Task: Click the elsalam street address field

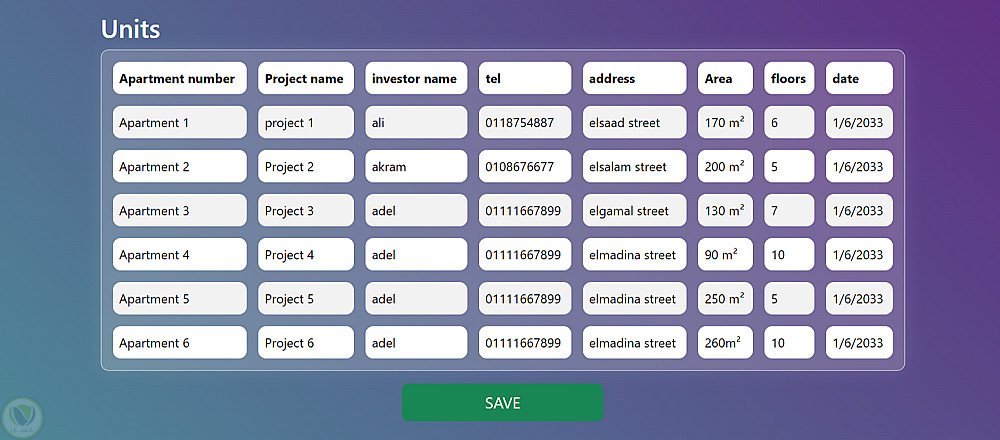Action: click(x=635, y=167)
